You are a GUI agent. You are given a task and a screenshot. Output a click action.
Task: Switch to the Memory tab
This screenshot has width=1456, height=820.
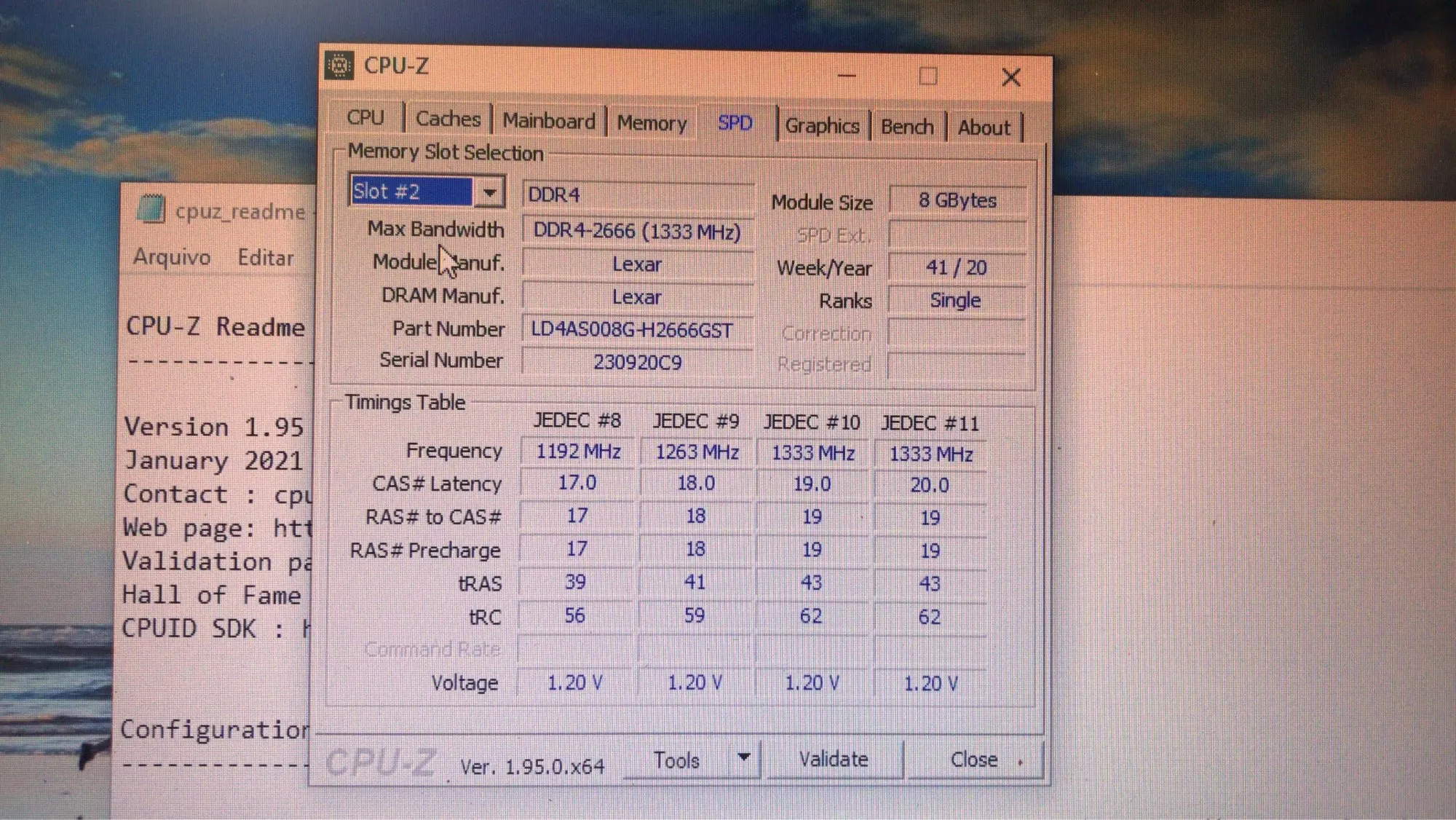pyautogui.click(x=652, y=123)
